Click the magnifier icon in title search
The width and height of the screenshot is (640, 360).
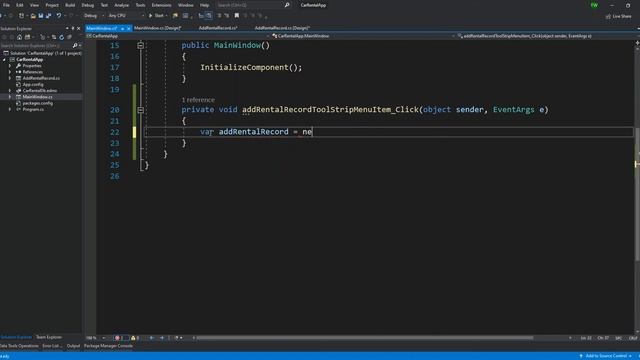pos(287,5)
